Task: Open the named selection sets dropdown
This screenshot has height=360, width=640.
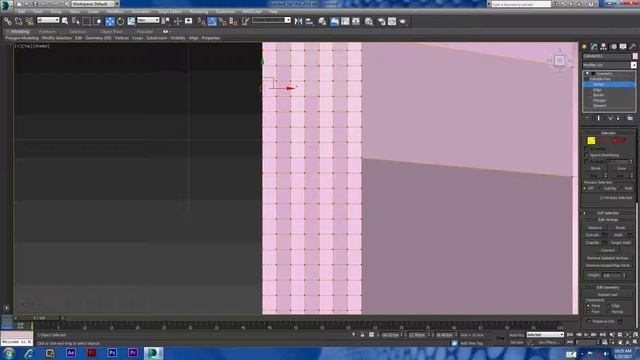Action: point(271,20)
